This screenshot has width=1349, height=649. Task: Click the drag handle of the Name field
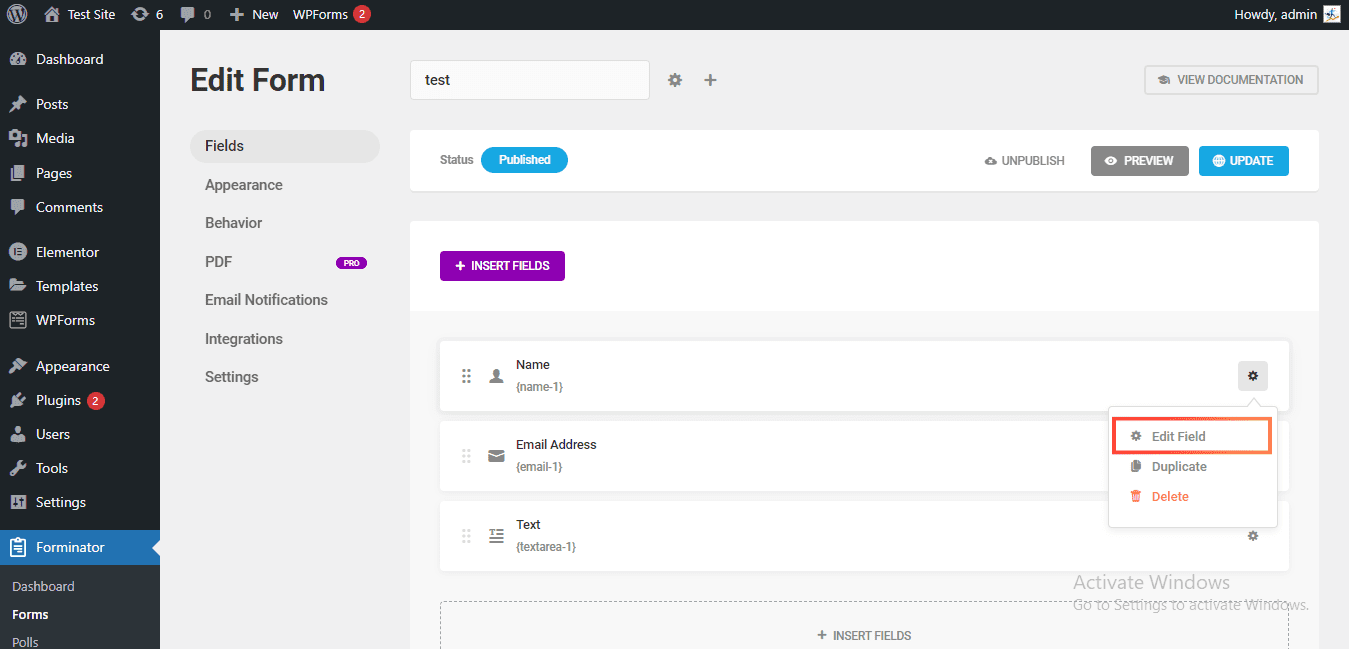click(x=466, y=375)
